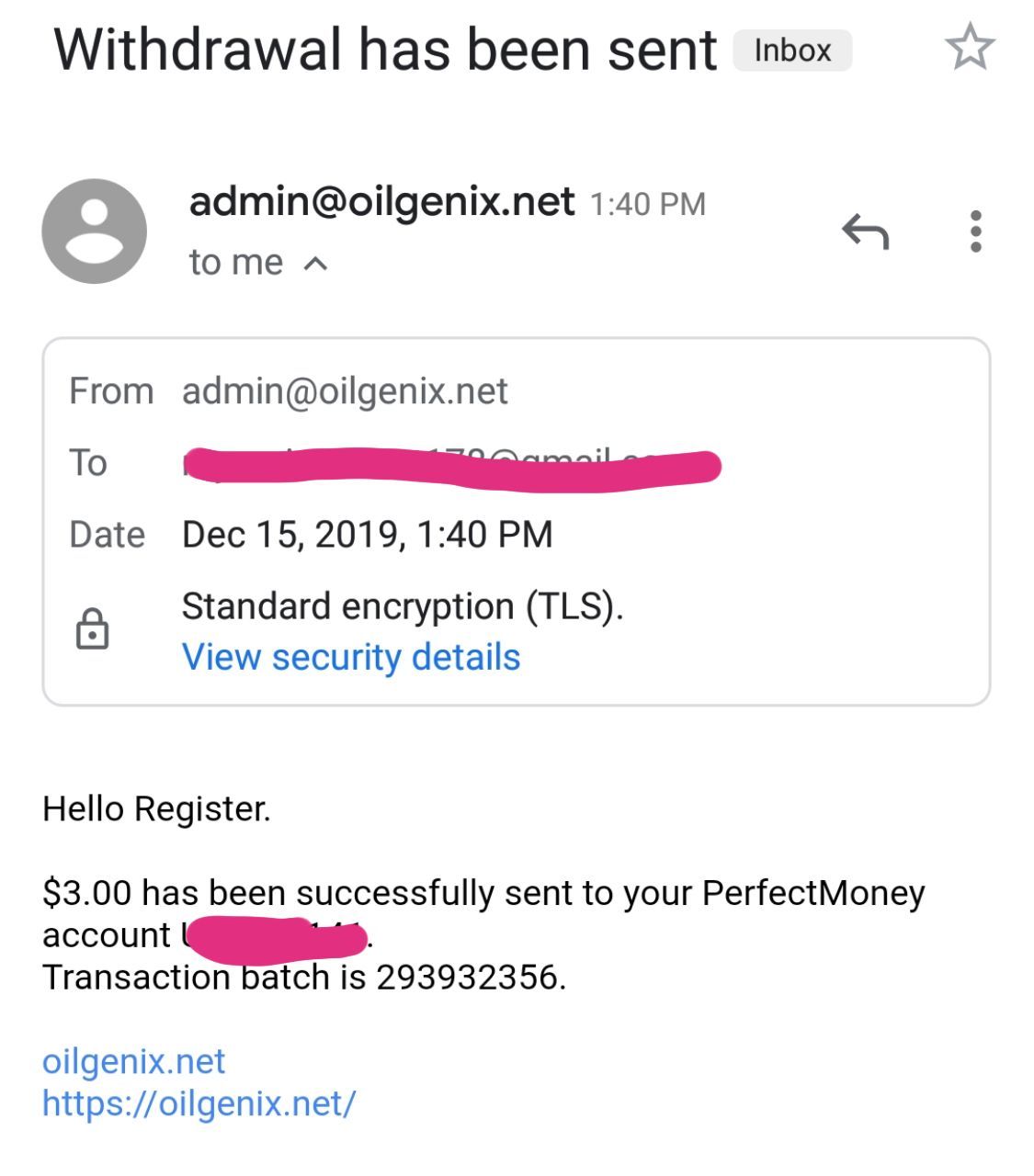
Task: Collapse recipient details with chevron
Action: 315,264
